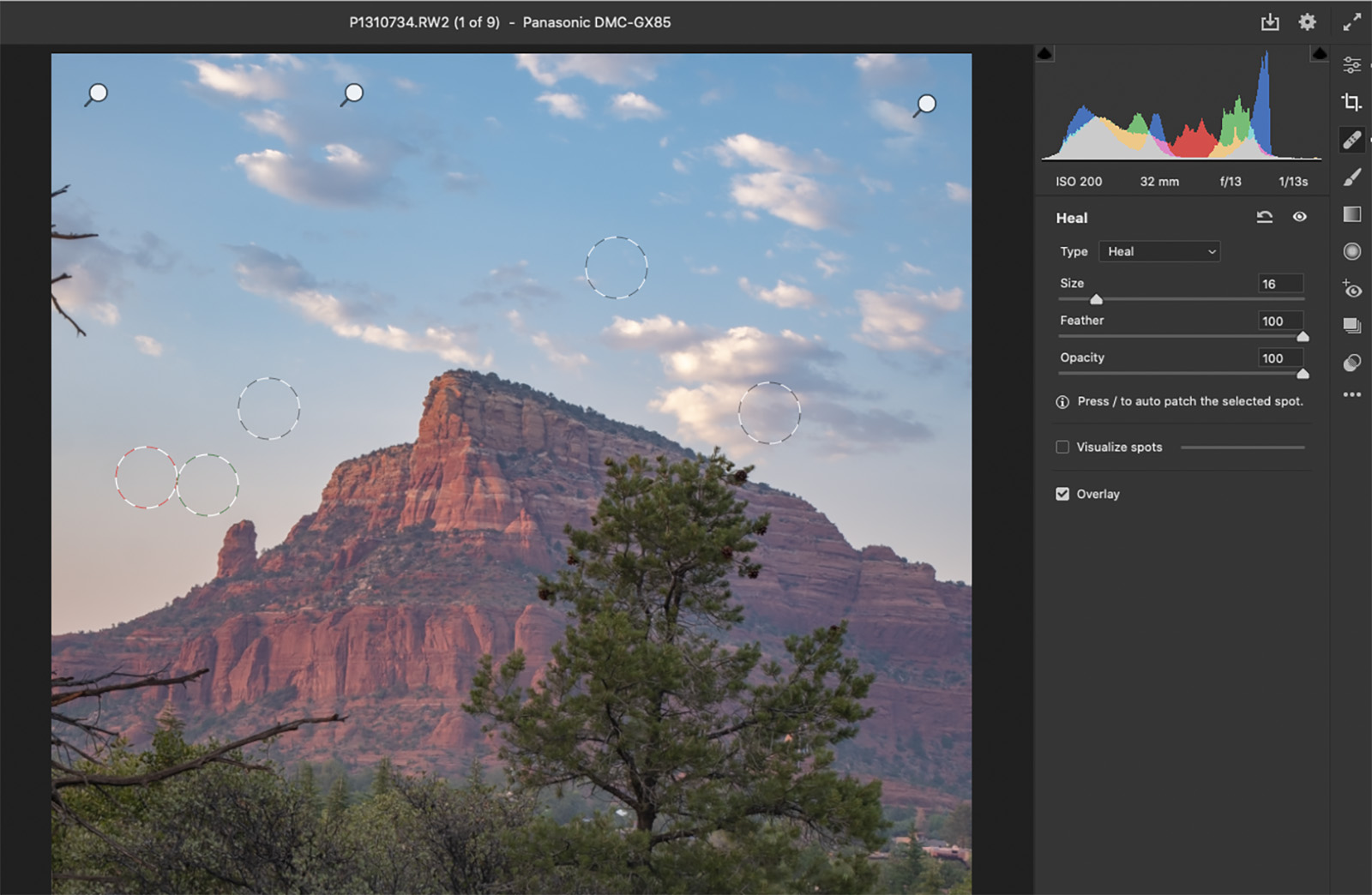Open more image settings (three dots)

point(1351,395)
